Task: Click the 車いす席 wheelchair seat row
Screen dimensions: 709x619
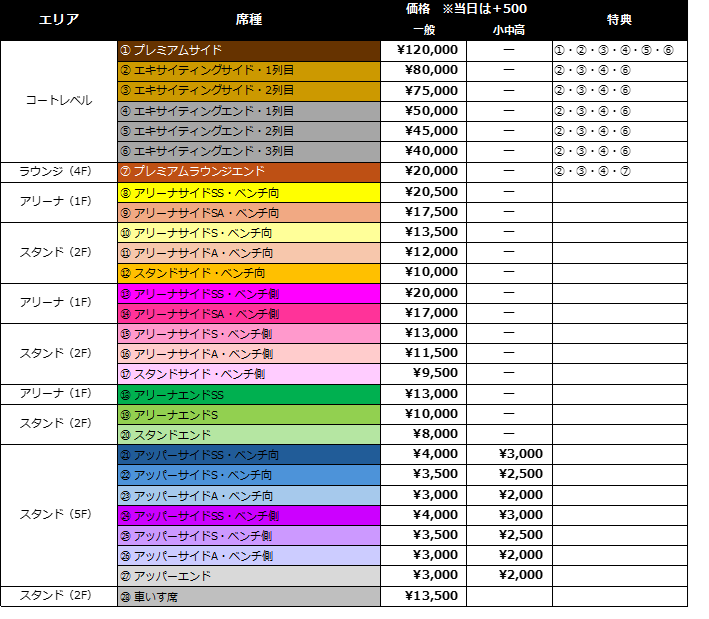Action: pyautogui.click(x=248, y=597)
